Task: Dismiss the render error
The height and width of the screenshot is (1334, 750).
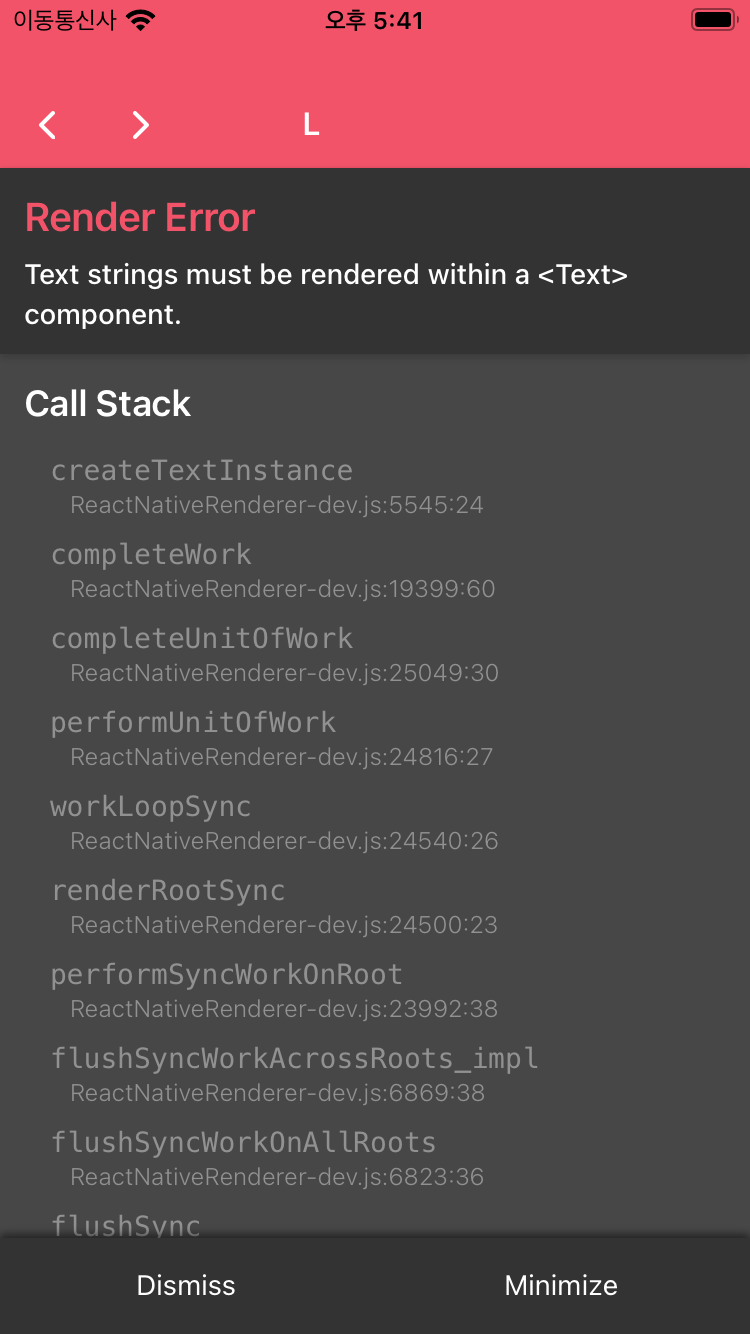Action: 186,1286
